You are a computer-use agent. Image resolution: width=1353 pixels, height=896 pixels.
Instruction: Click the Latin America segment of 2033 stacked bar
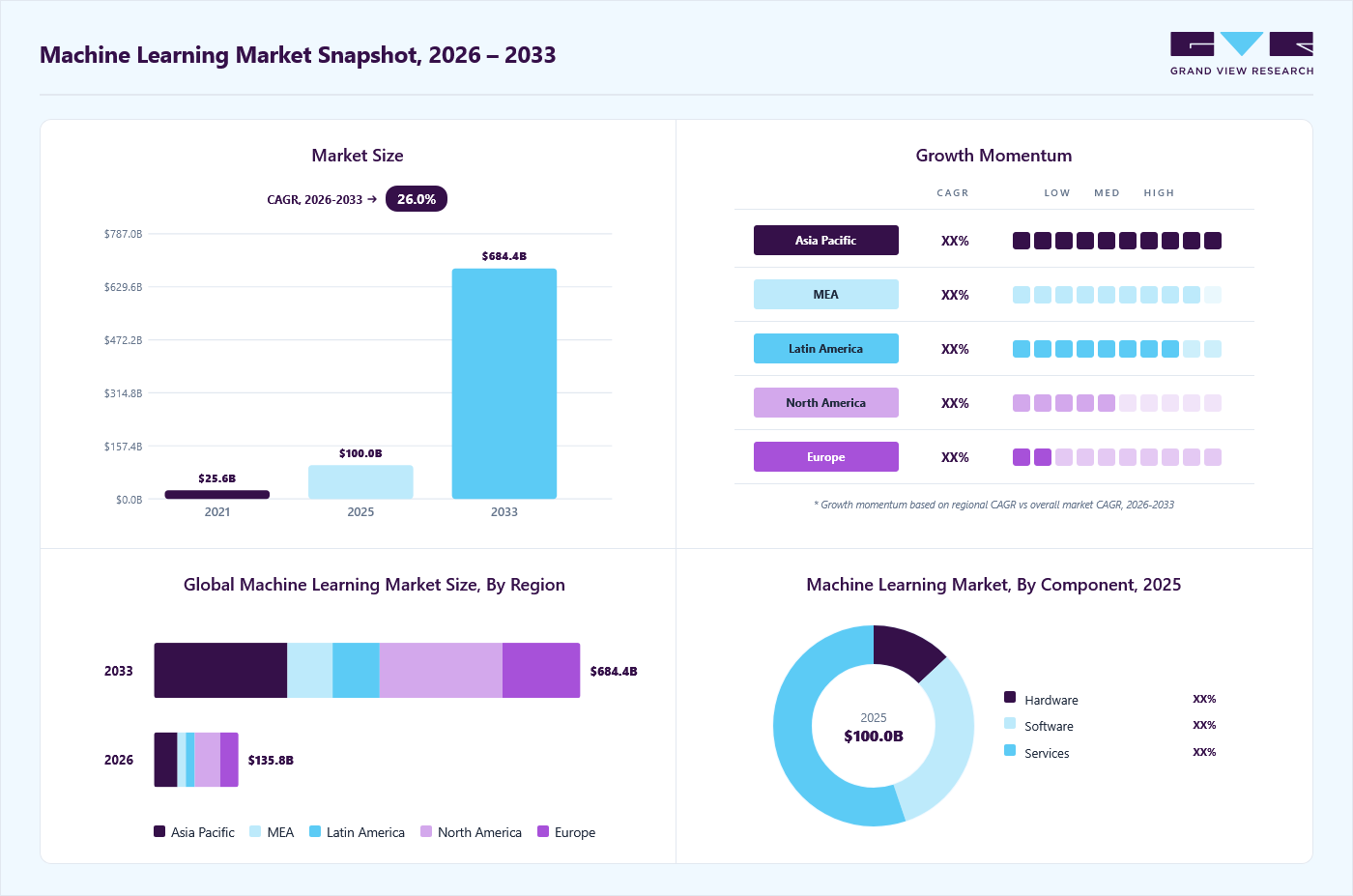(357, 671)
